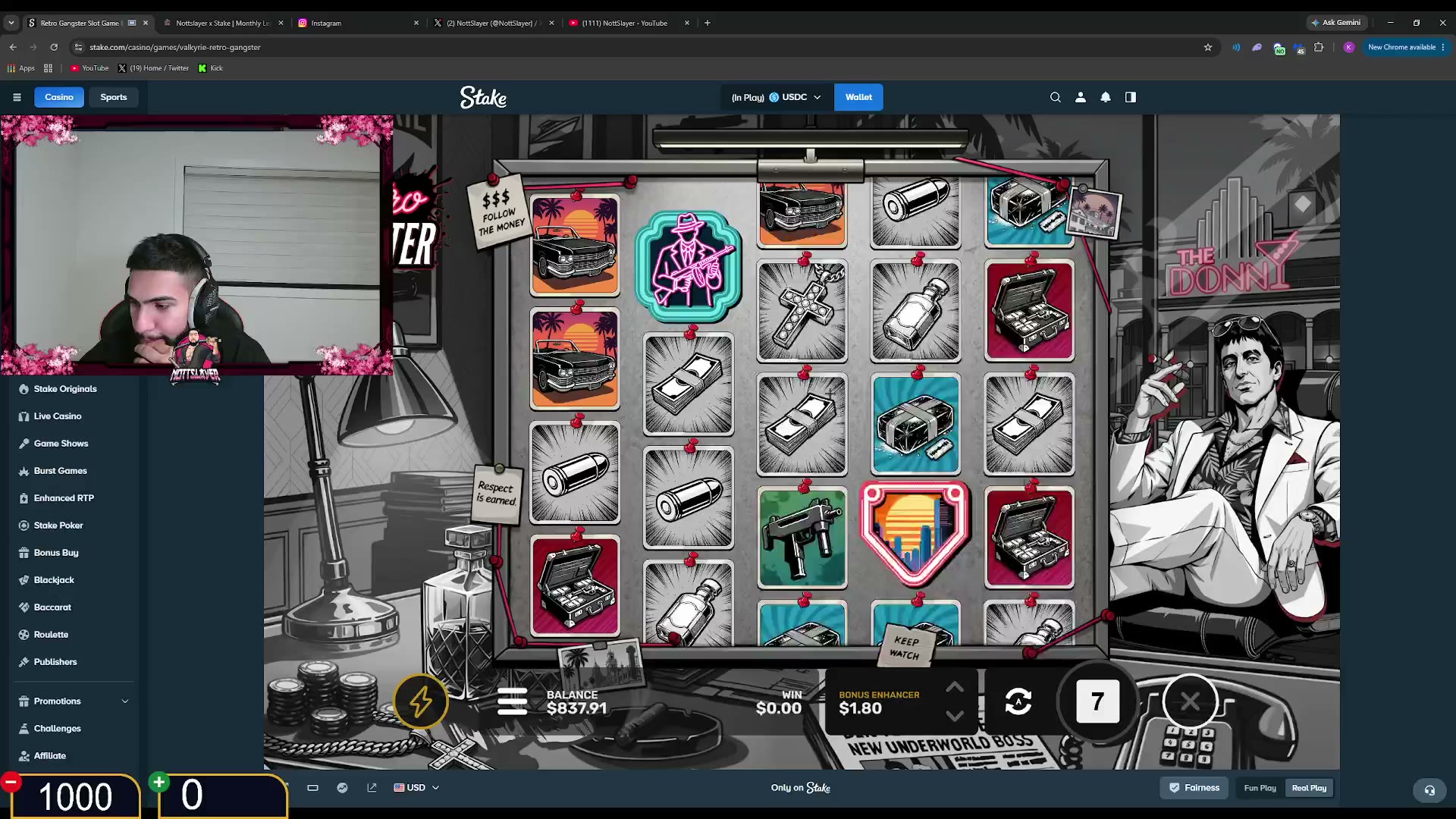Image resolution: width=1456 pixels, height=819 pixels.
Task: Open the slot game hamburger menu
Action: [512, 701]
